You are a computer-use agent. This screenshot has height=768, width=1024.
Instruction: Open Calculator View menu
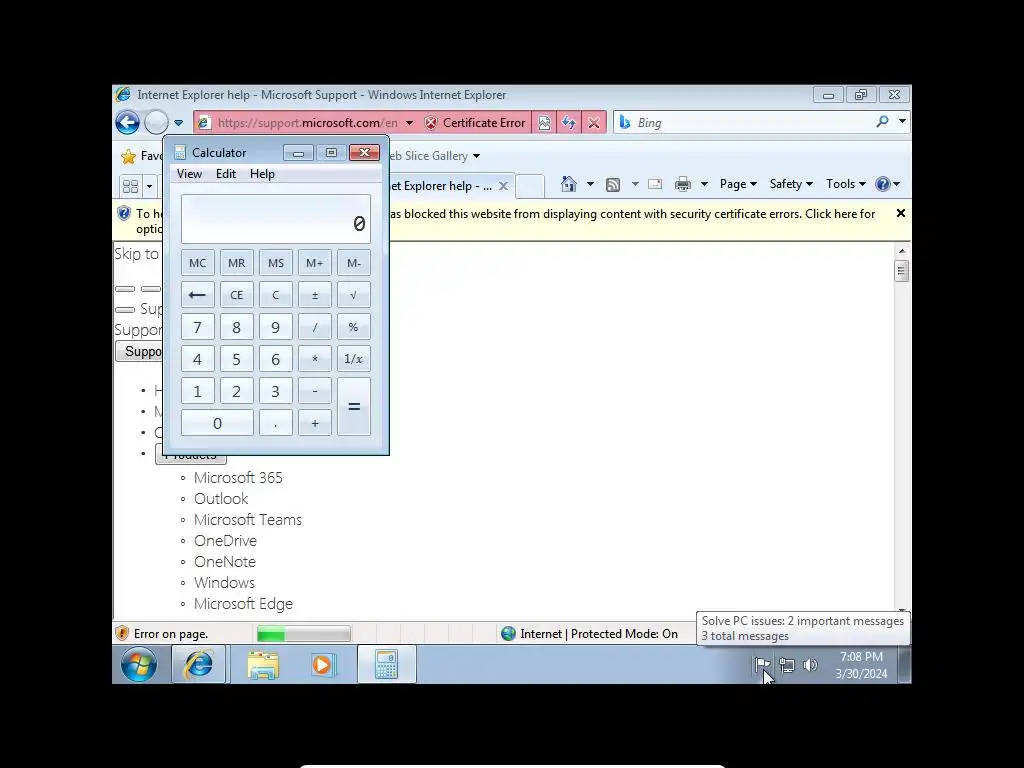point(189,174)
